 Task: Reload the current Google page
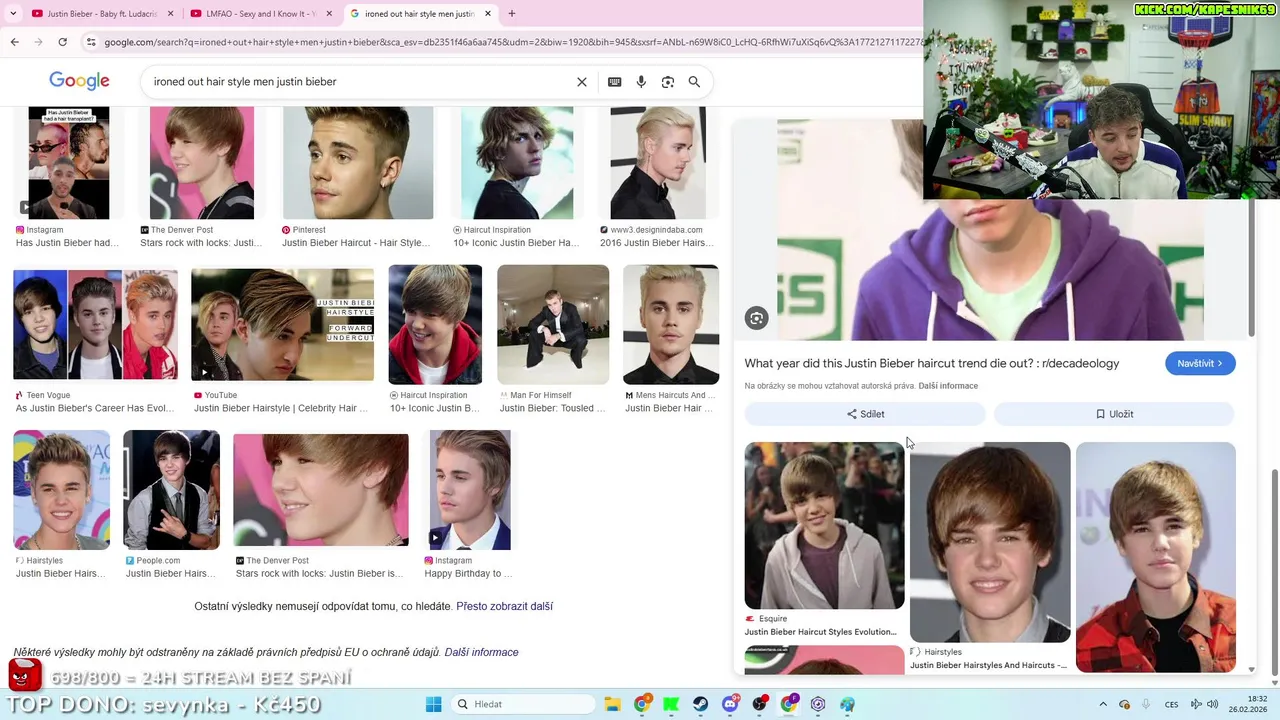pyautogui.click(x=62, y=42)
